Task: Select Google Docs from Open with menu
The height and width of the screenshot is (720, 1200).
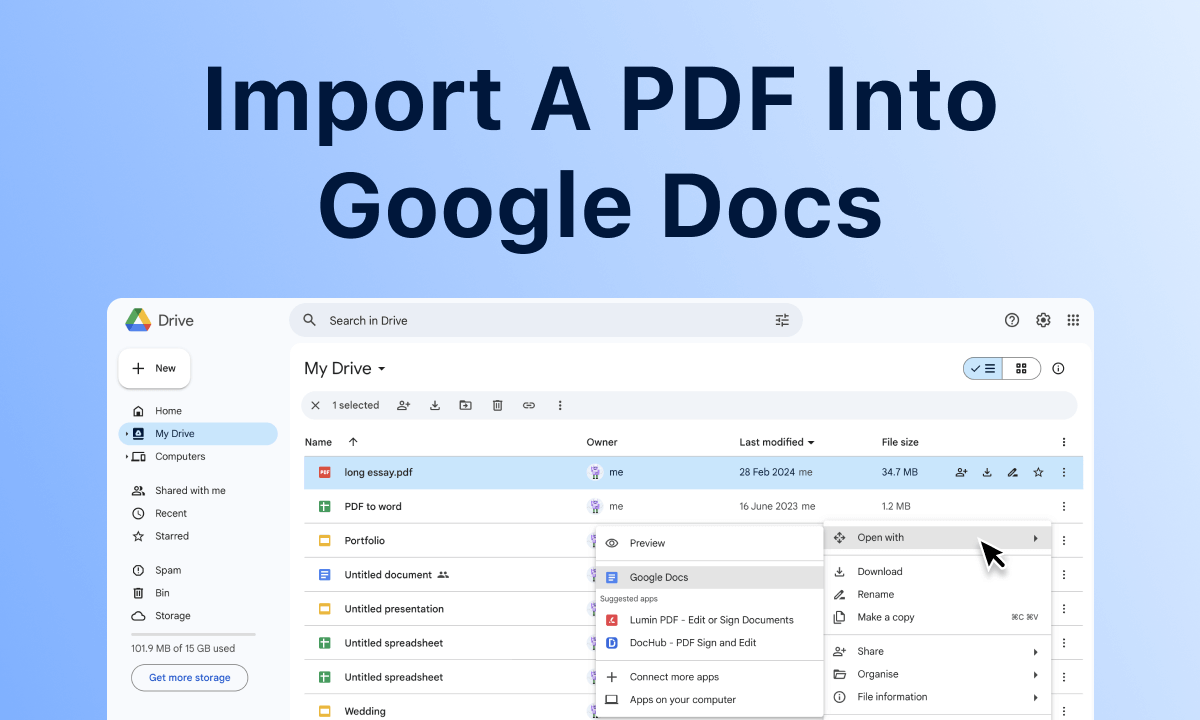Action: [660, 577]
